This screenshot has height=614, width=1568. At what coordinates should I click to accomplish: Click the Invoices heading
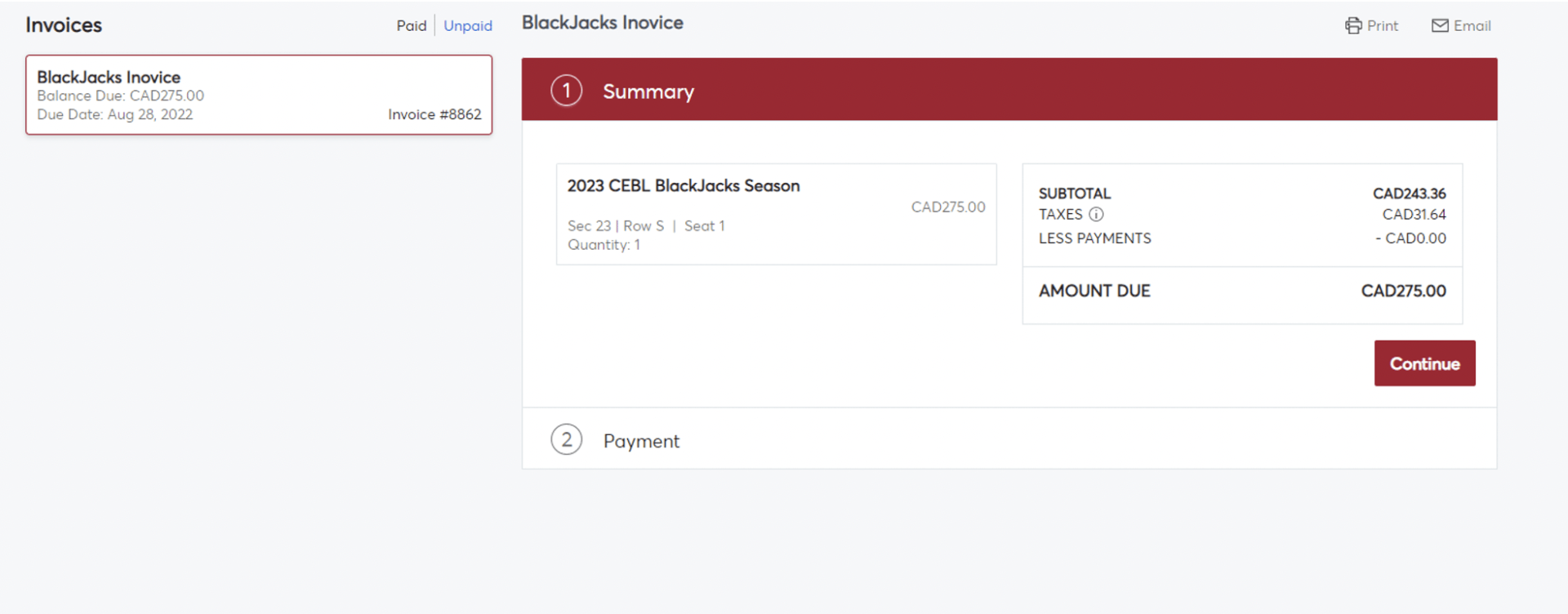pyautogui.click(x=64, y=25)
